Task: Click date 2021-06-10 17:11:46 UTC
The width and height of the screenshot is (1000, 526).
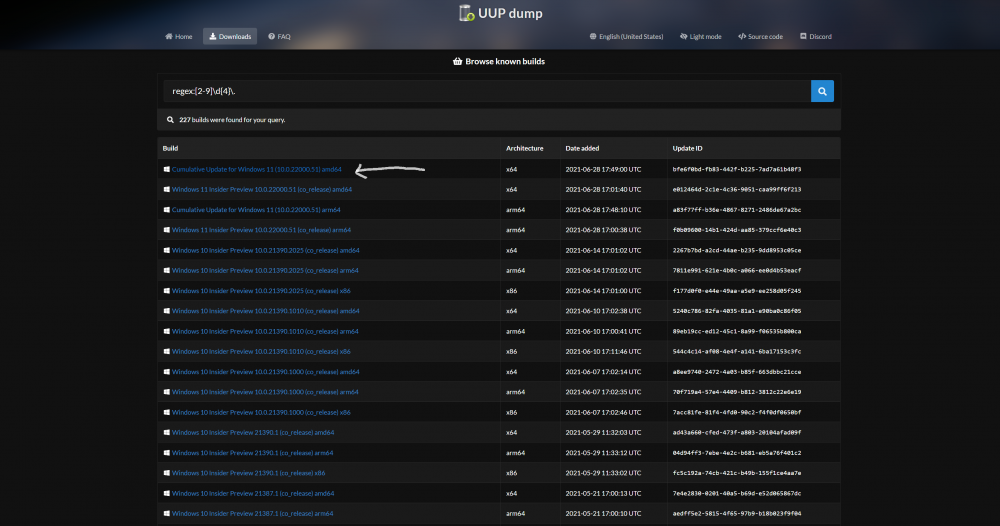Action: pos(603,351)
